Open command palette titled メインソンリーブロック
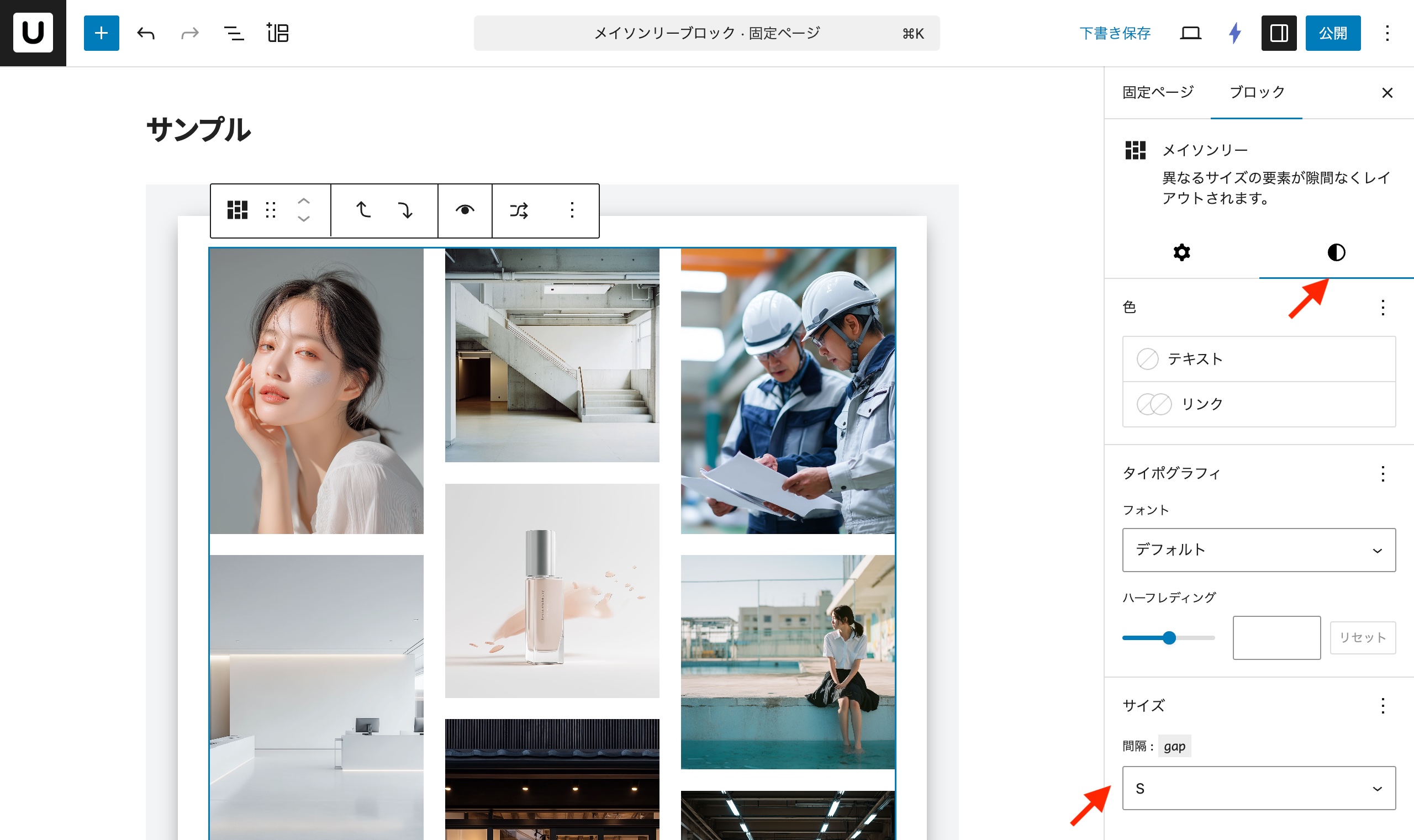Viewport: 1414px width, 840px height. pyautogui.click(x=706, y=33)
